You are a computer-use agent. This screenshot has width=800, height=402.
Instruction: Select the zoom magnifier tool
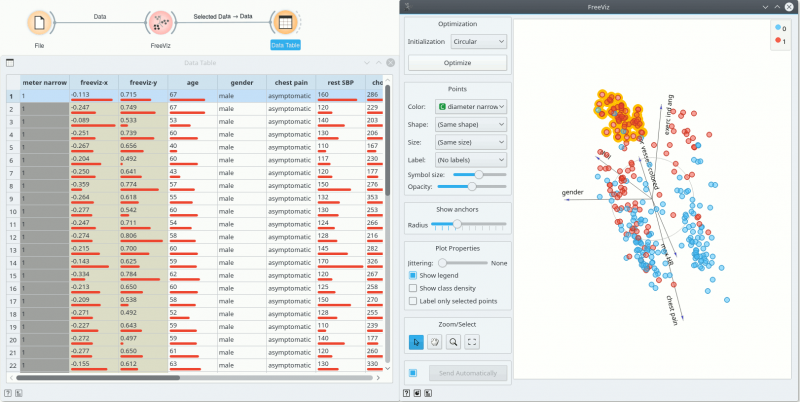454,341
